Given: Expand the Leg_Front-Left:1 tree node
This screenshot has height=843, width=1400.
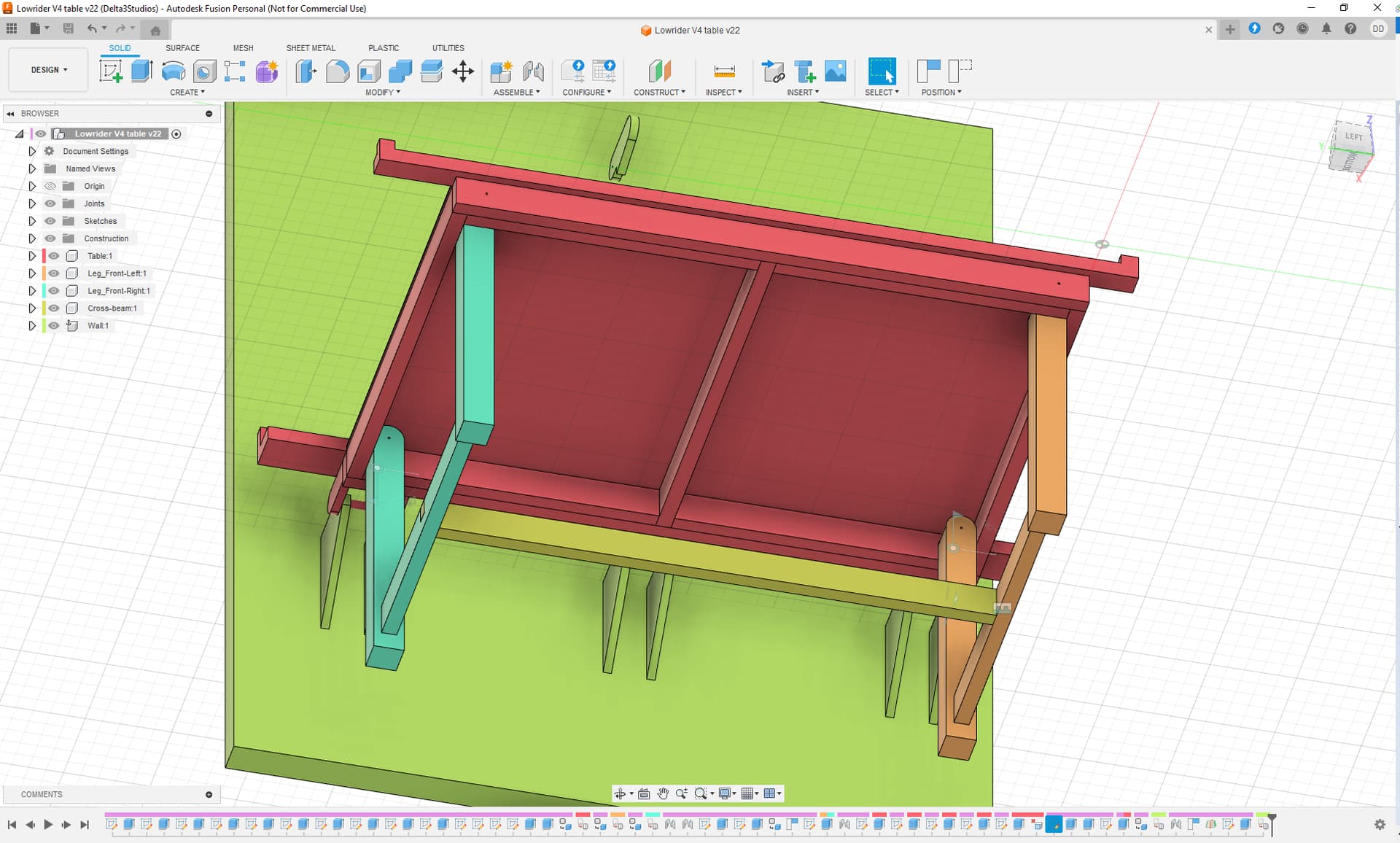Looking at the screenshot, I should pyautogui.click(x=32, y=273).
